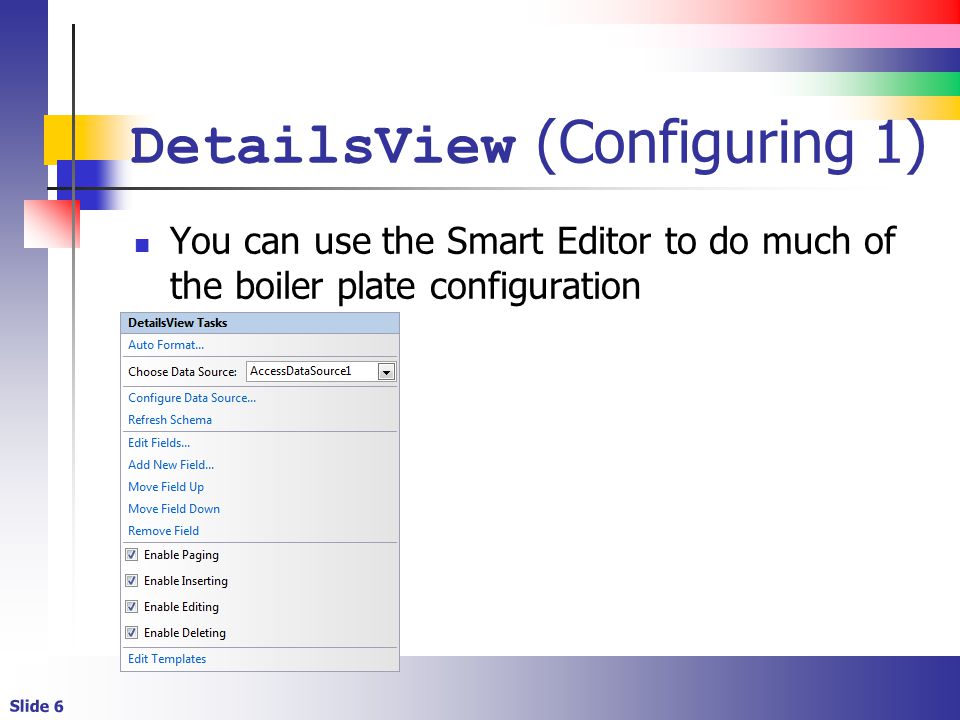Toggle the Enable Deleting checkbox
Image resolution: width=960 pixels, height=720 pixels.
(132, 632)
